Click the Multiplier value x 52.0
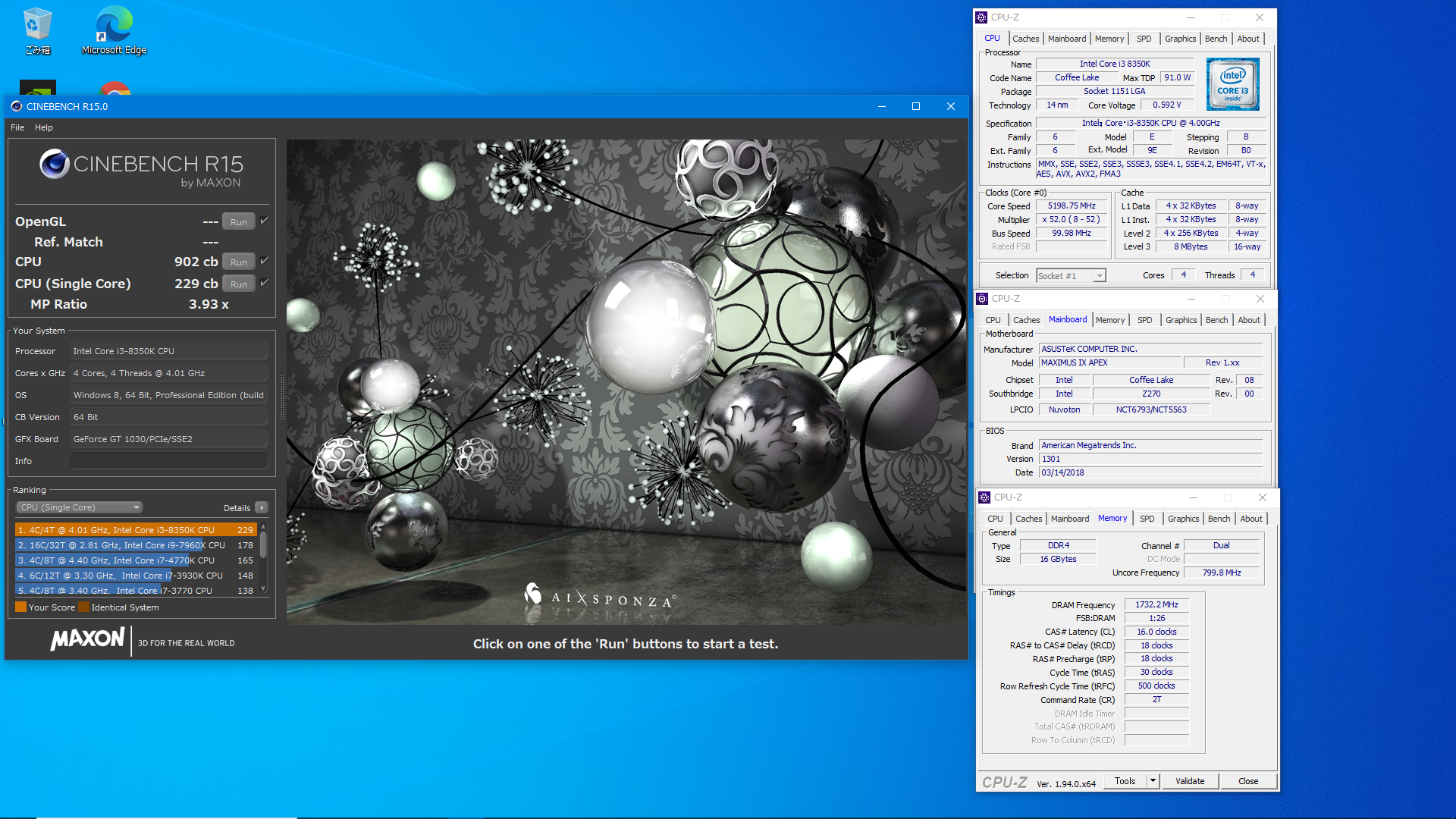This screenshot has height=819, width=1456. pos(1072,219)
